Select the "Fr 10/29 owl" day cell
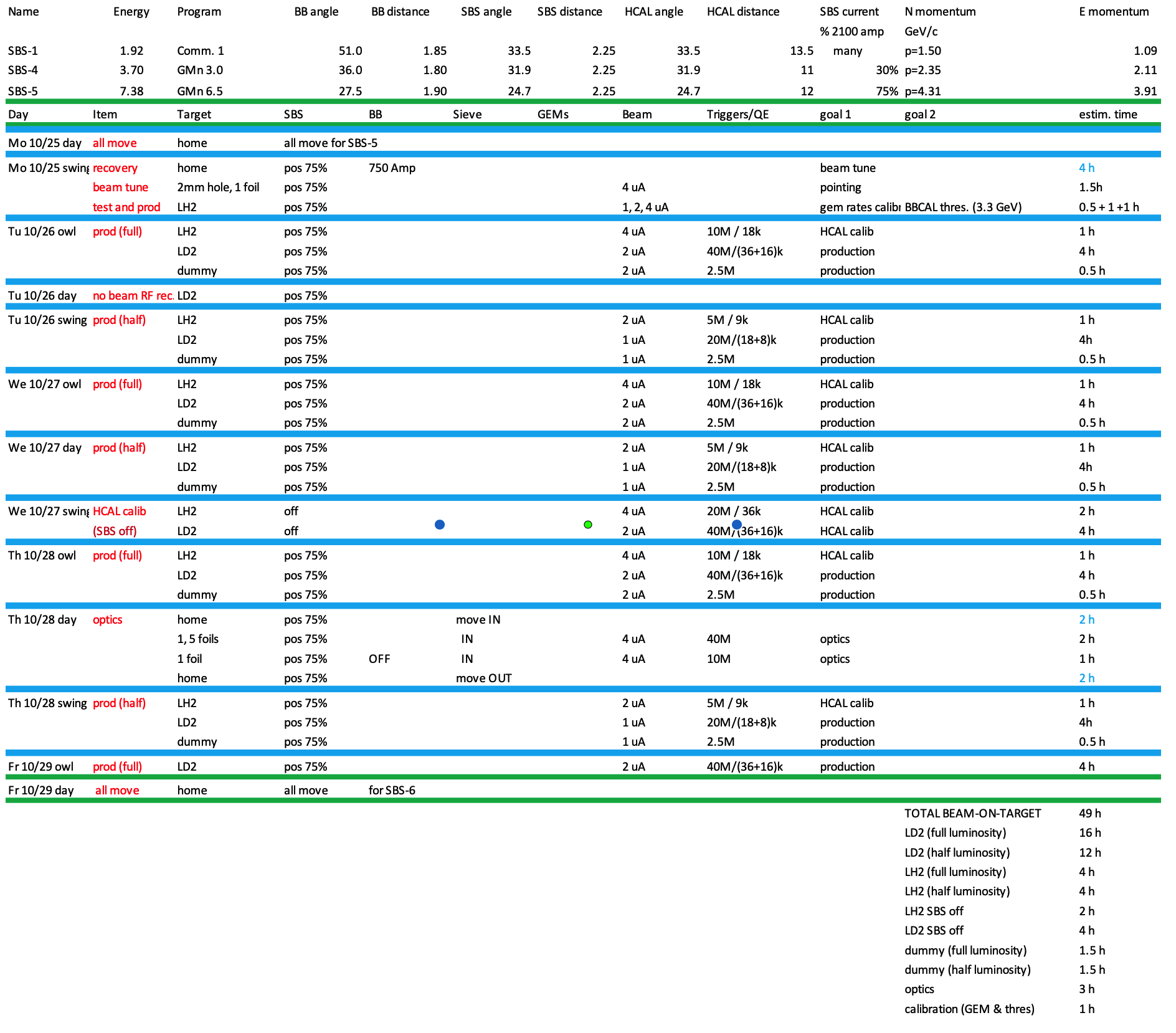Viewport: 1176px width, 1033px height. (41, 767)
